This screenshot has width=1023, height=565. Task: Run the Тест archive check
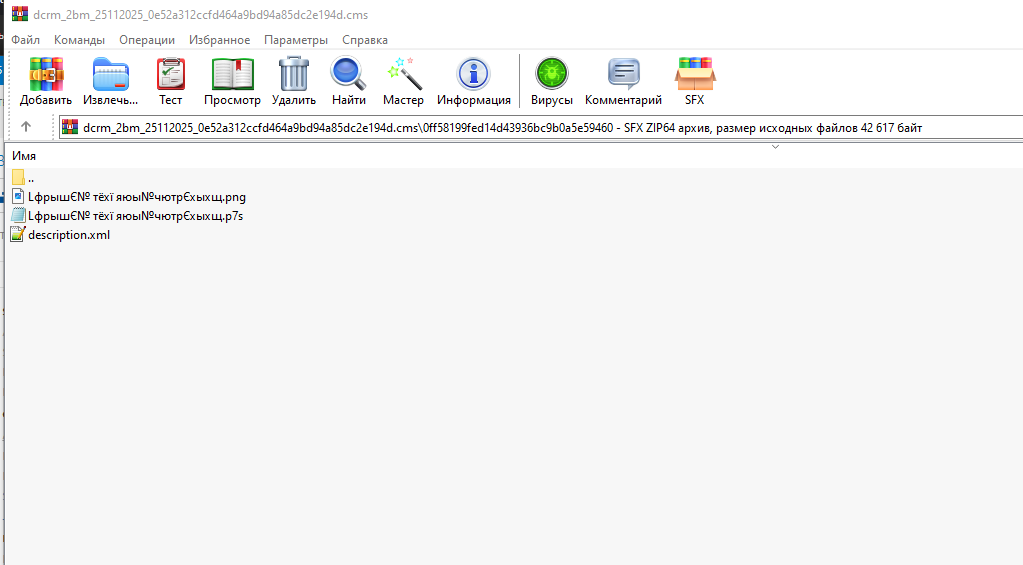click(170, 81)
